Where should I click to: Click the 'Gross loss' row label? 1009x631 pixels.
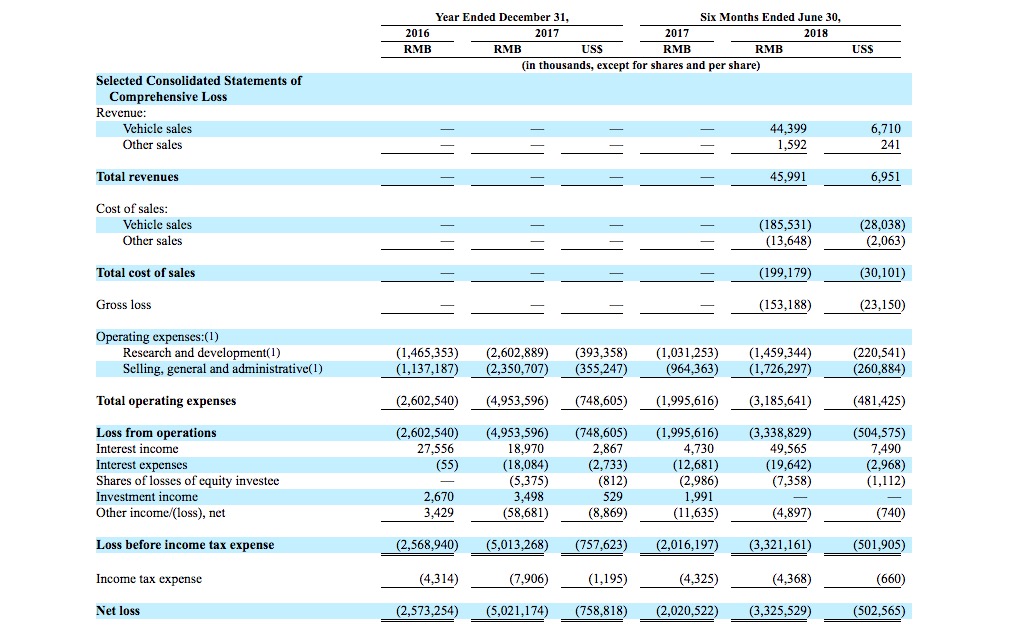click(124, 305)
